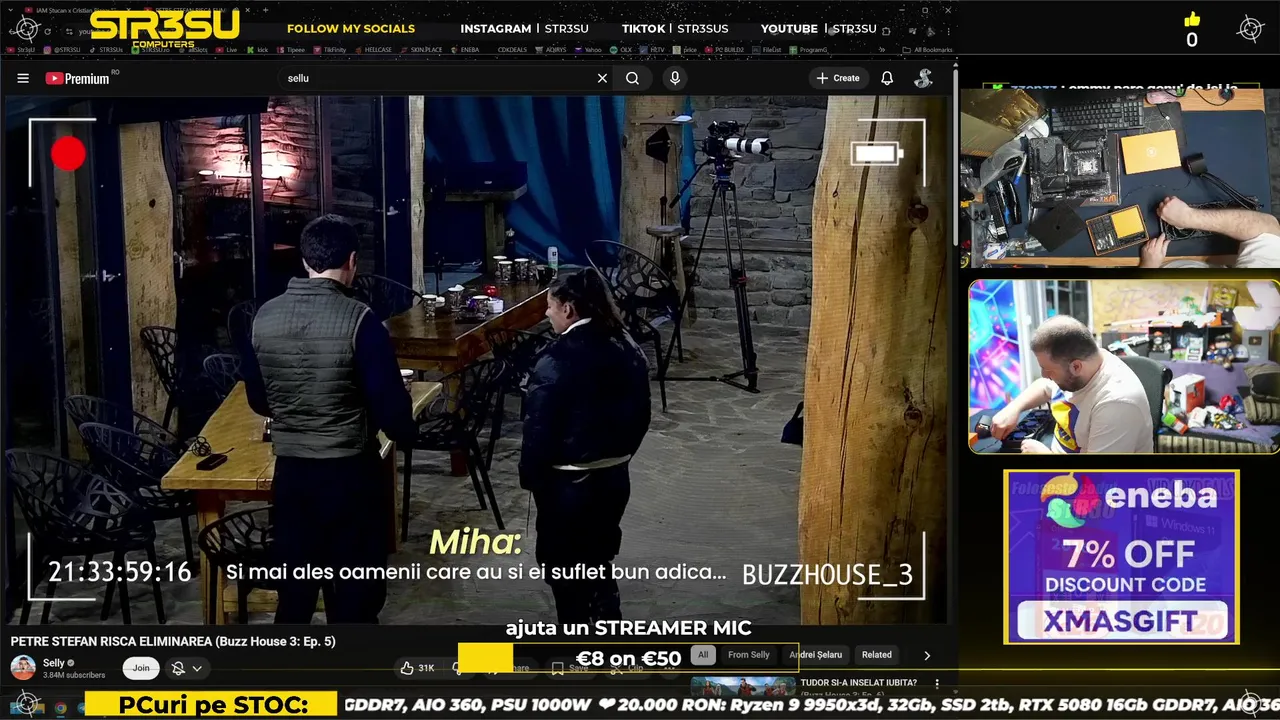
Task: Save the video to a playlist
Action: tap(571, 668)
